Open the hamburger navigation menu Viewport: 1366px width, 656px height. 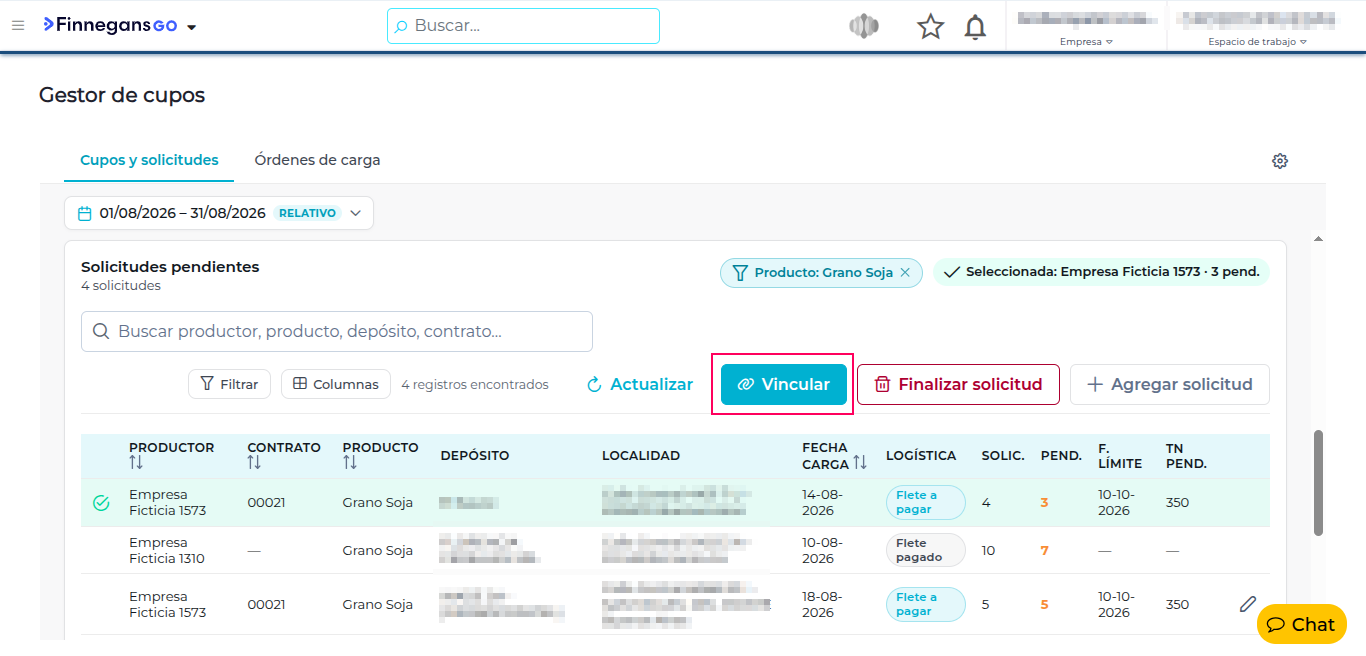click(x=18, y=25)
